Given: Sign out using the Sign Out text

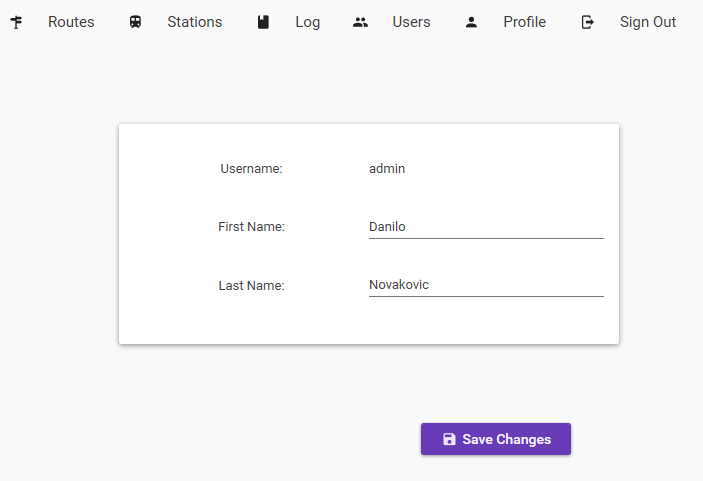Looking at the screenshot, I should 648,22.
